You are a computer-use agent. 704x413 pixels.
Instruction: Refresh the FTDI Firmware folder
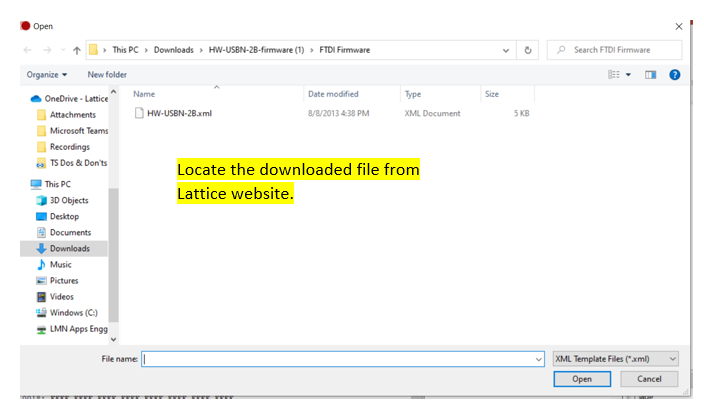pos(528,50)
